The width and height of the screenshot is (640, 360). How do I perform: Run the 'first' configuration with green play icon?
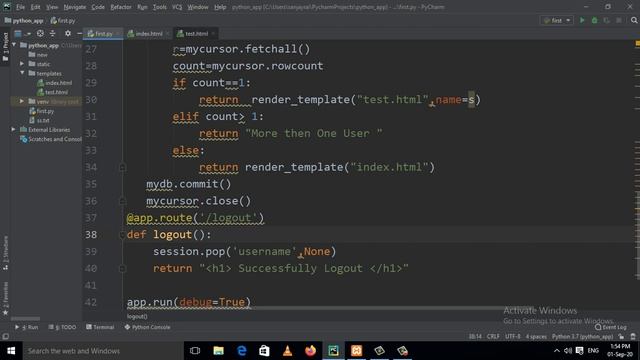click(x=582, y=20)
